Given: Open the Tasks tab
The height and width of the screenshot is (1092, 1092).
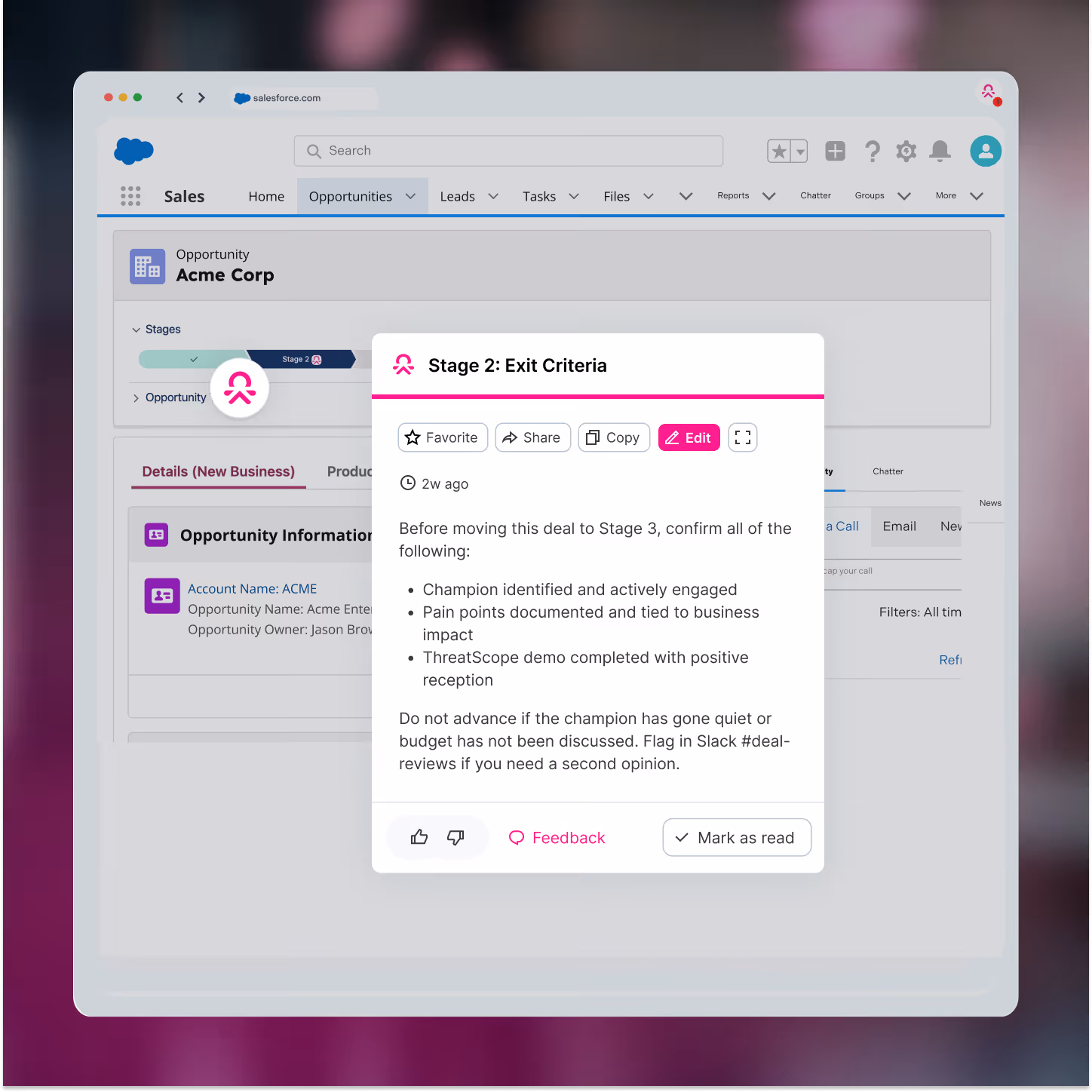Looking at the screenshot, I should point(539,196).
